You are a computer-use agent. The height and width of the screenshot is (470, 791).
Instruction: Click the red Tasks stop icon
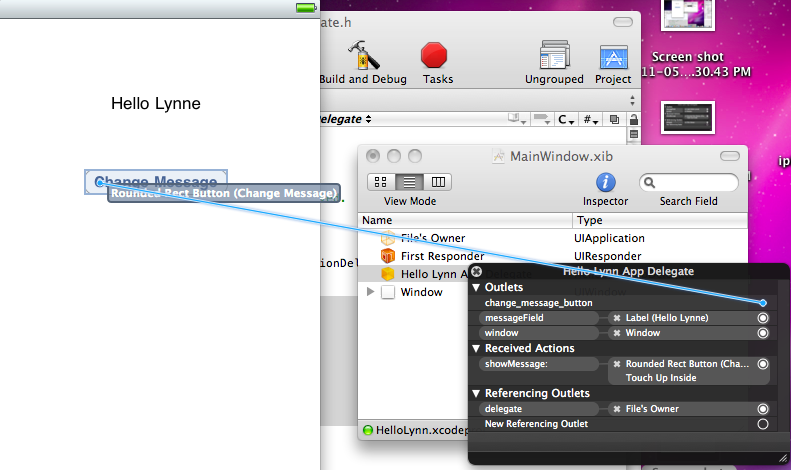435,56
